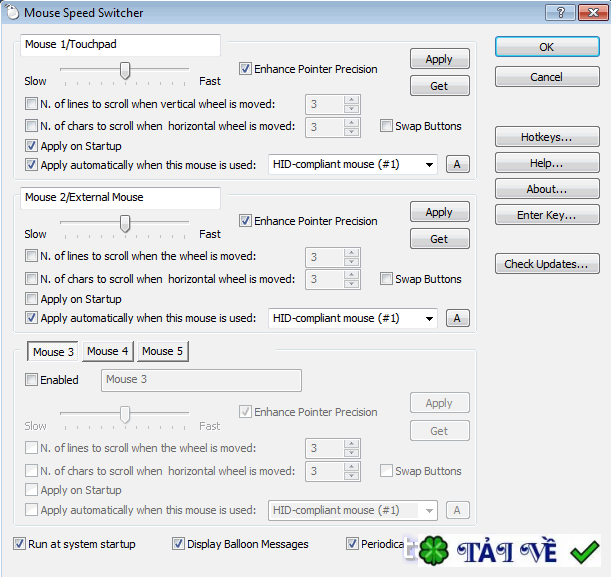Click Get for Mouse 2/External Mouse

[x=440, y=239]
